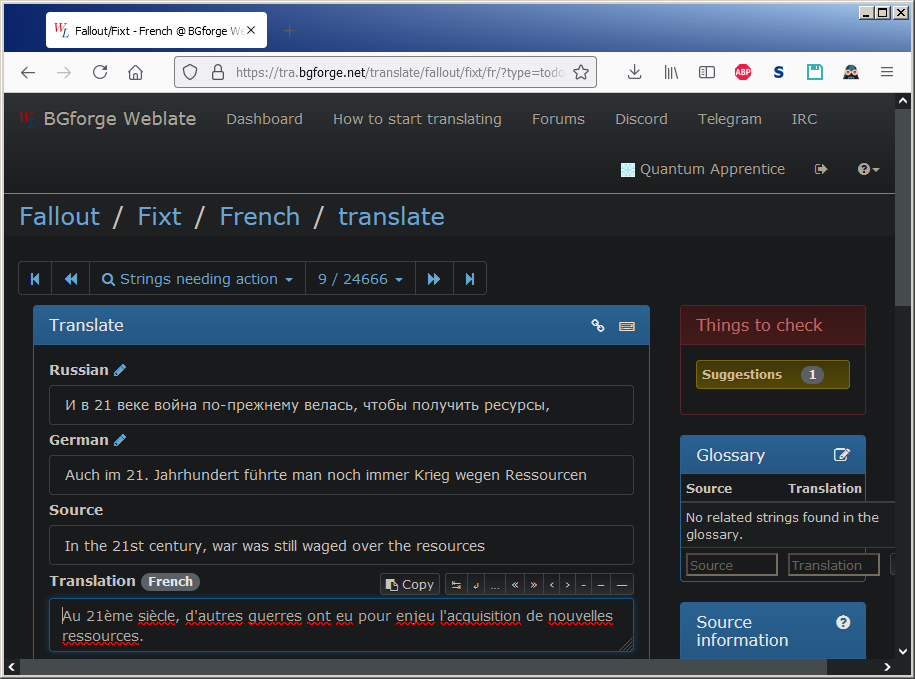Open How to start translating

point(417,119)
